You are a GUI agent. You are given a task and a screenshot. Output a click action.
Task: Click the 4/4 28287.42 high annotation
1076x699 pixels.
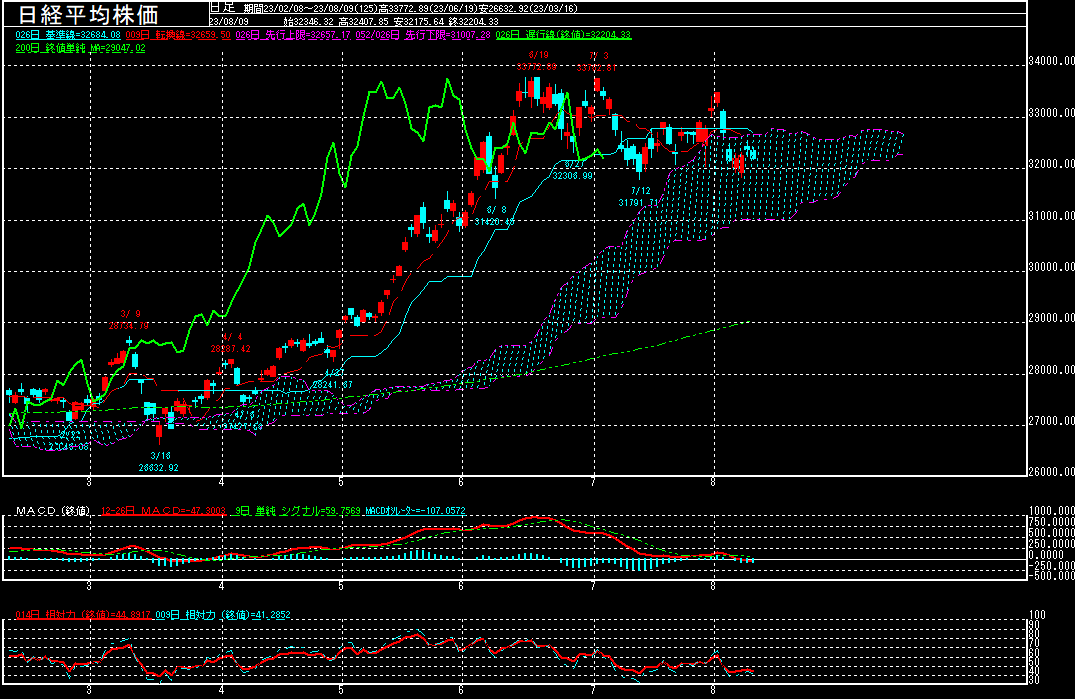[x=231, y=343]
